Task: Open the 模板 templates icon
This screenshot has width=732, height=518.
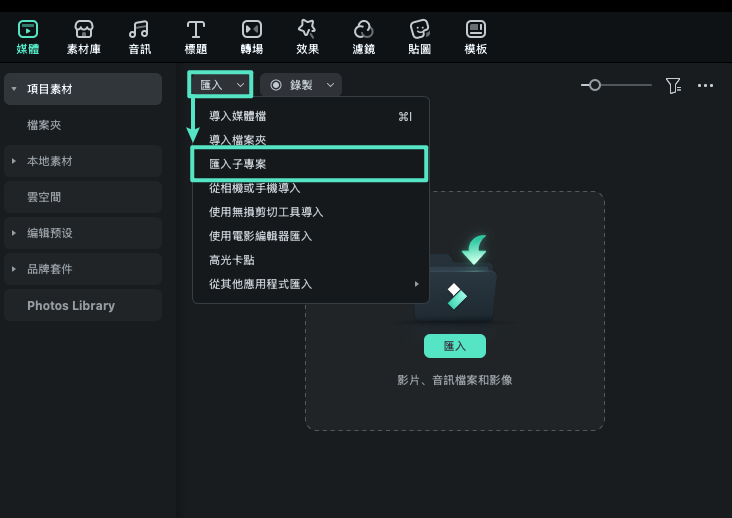Action: [476, 29]
